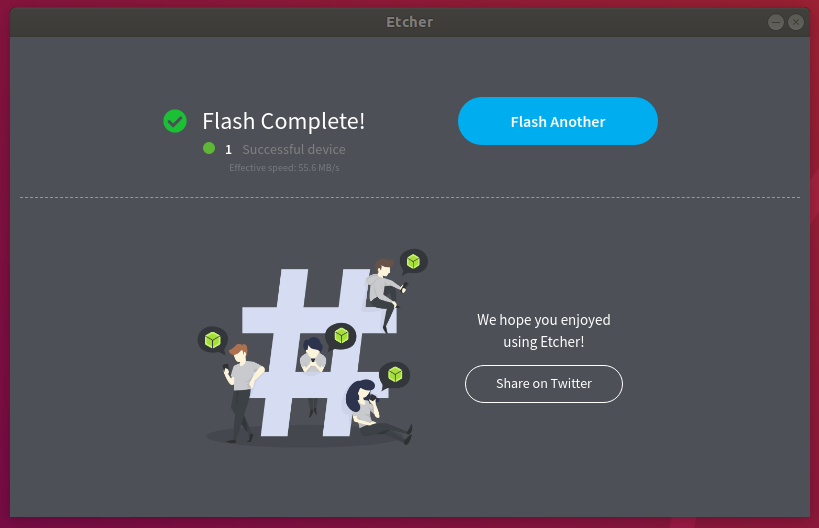Click the Flash Another button
The image size is (819, 528).
pos(557,121)
